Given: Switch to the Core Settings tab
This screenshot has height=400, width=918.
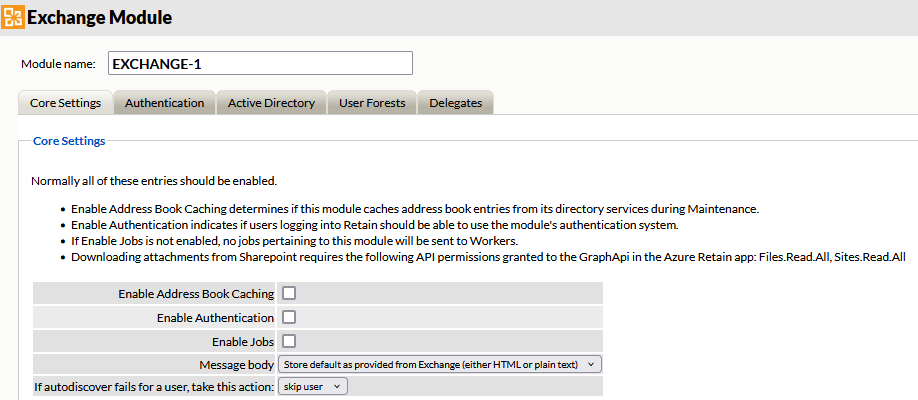Looking at the screenshot, I should [x=66, y=103].
